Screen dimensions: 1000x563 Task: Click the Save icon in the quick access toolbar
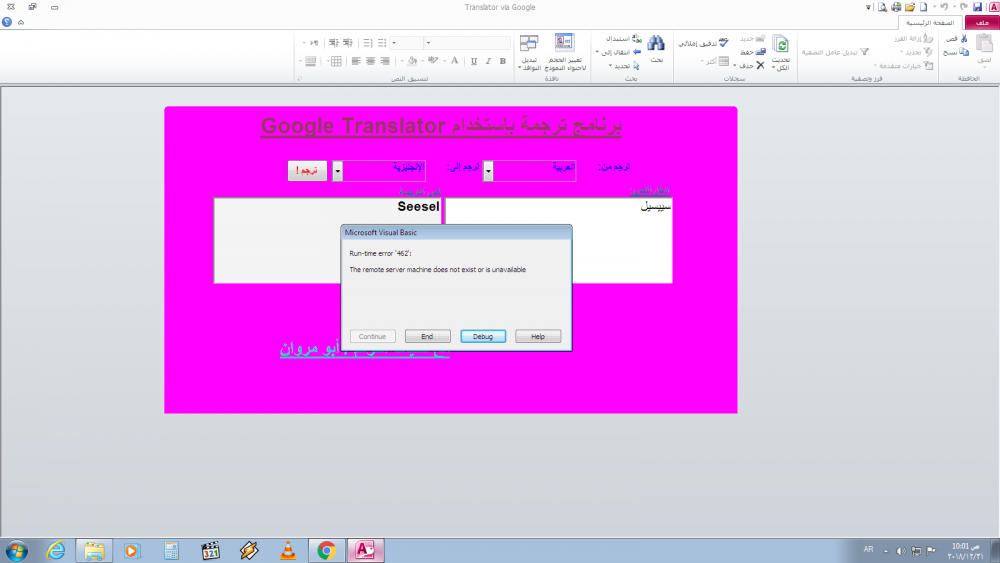click(977, 7)
